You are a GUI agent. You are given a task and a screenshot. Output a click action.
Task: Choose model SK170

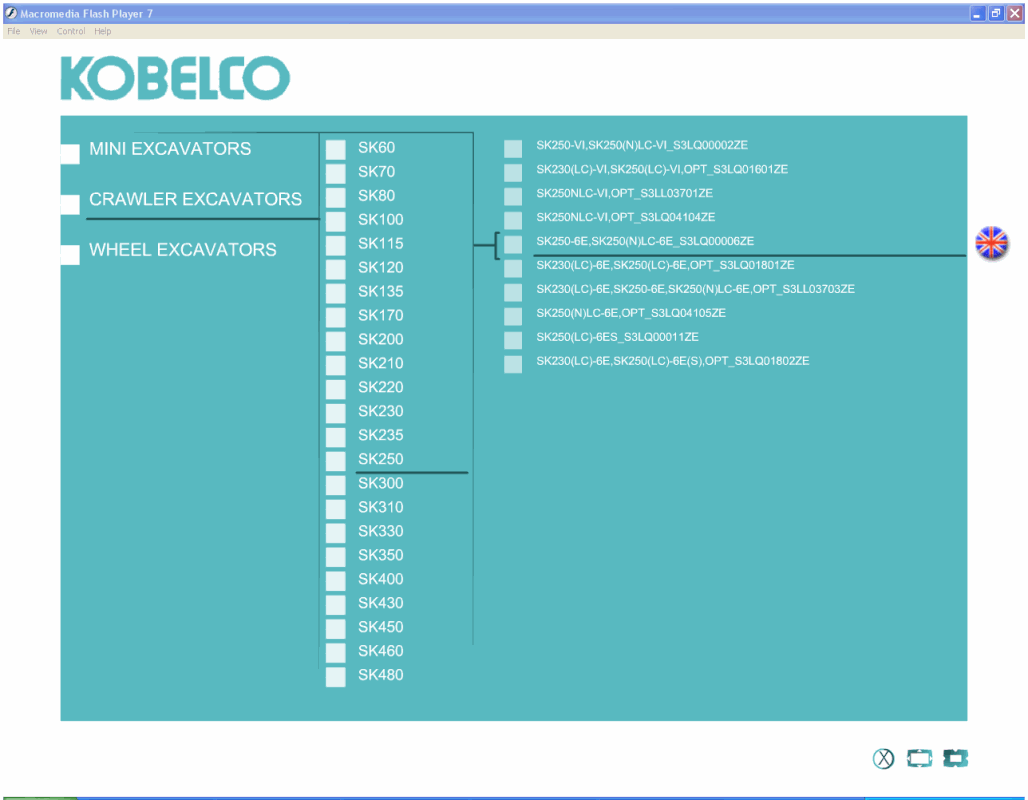coord(380,315)
